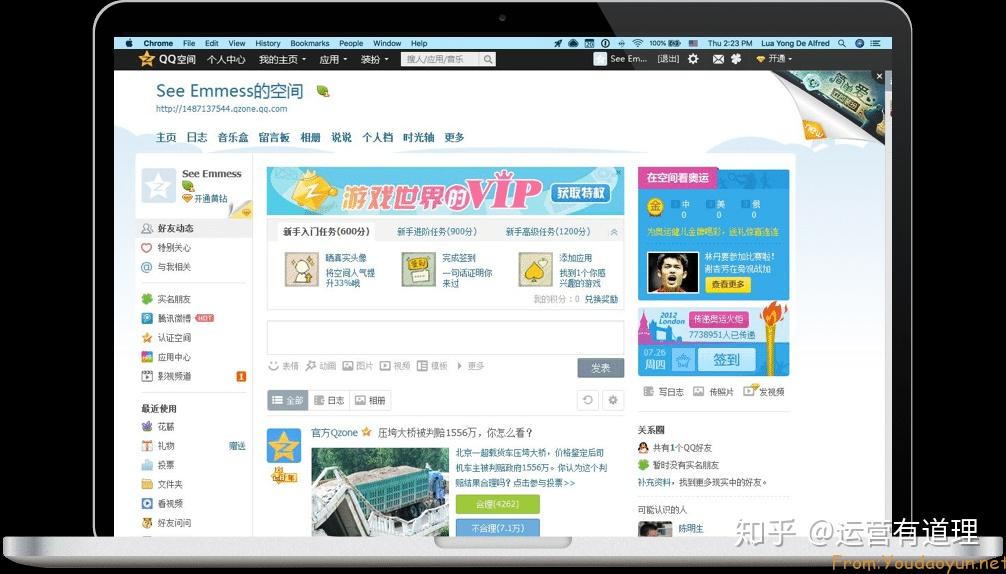This screenshot has width=1006, height=574.
Task: Click 开通黄钻 link in profile card
Action: pos(205,198)
